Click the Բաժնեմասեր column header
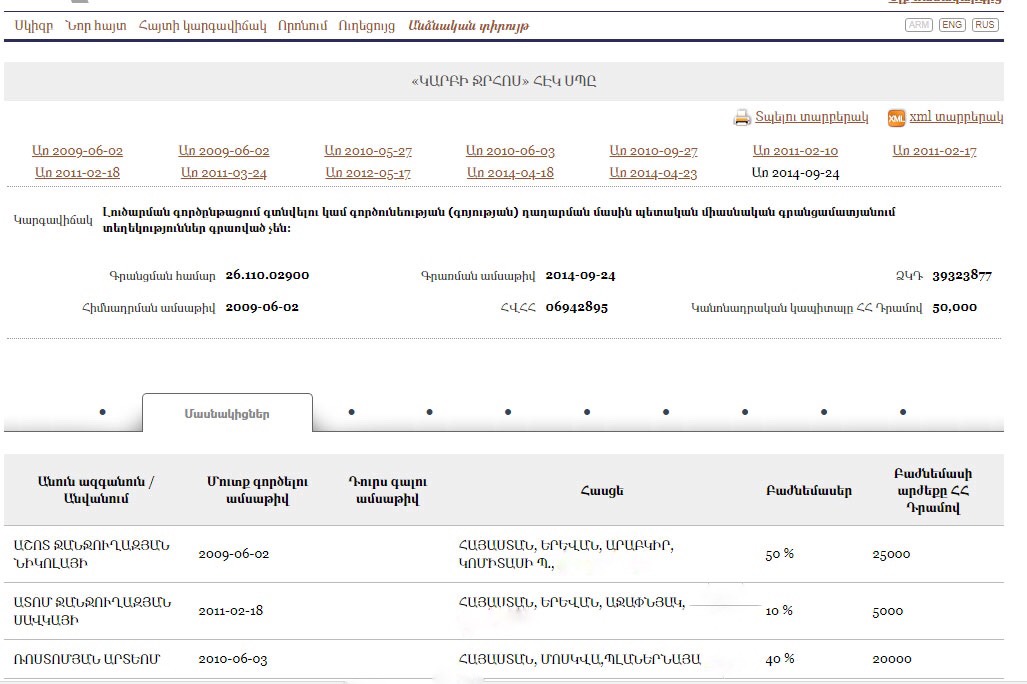This screenshot has width=1027, height=684. pos(809,491)
